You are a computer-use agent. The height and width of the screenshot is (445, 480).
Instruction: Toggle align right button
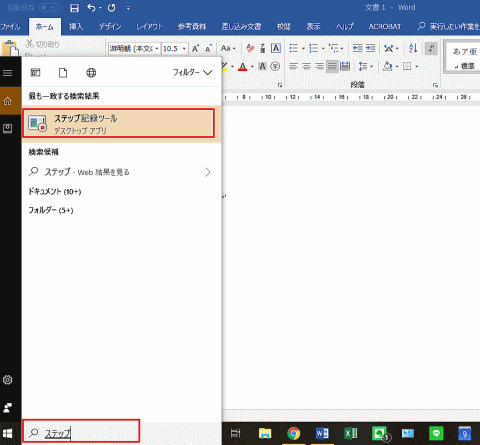click(x=319, y=66)
